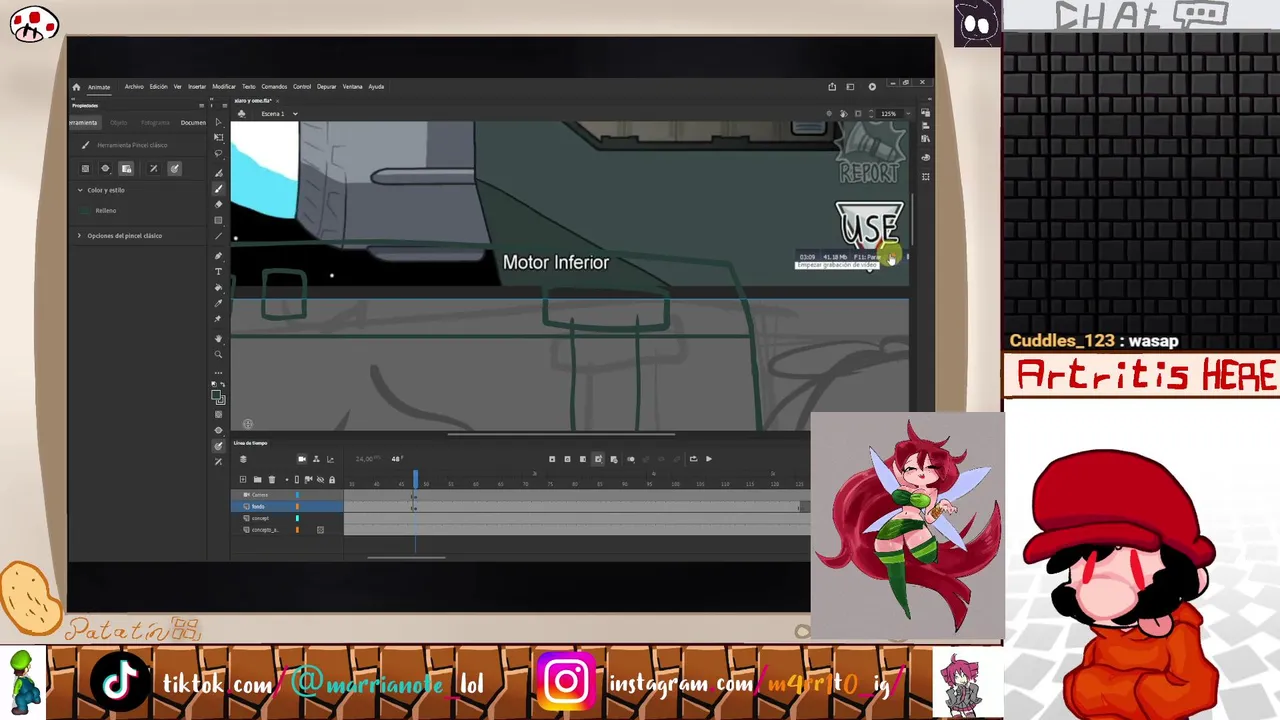
Task: Toggle the highlighted paint mode option
Action: coord(126,169)
